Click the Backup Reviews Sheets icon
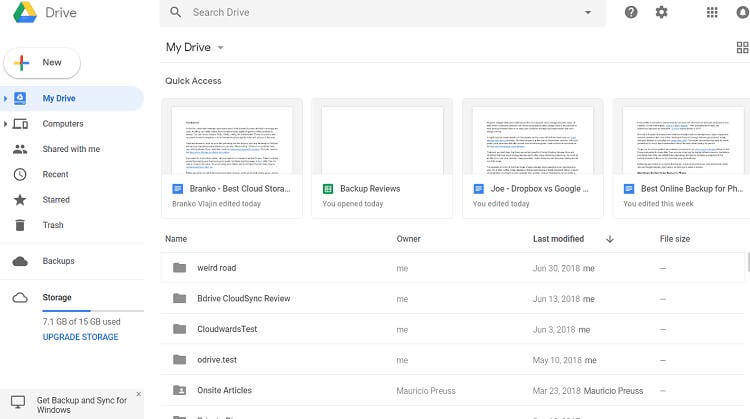 (328, 189)
